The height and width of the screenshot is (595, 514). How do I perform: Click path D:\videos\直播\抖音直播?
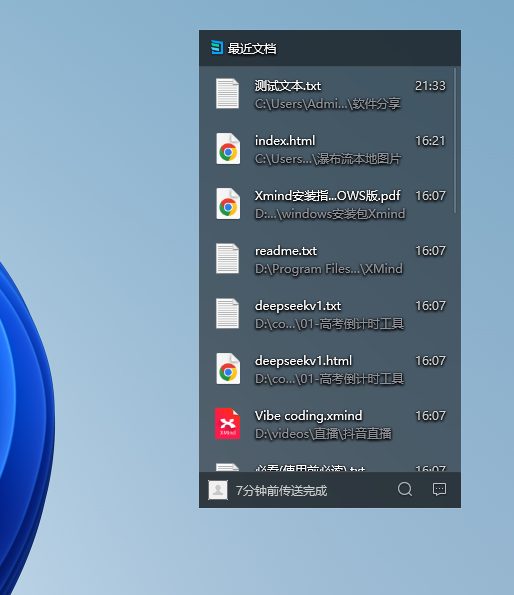tap(323, 434)
